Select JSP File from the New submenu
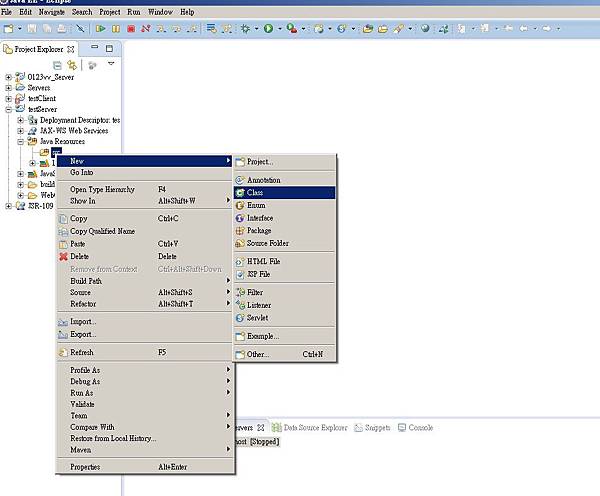The height and width of the screenshot is (496, 600). pyautogui.click(x=258, y=274)
